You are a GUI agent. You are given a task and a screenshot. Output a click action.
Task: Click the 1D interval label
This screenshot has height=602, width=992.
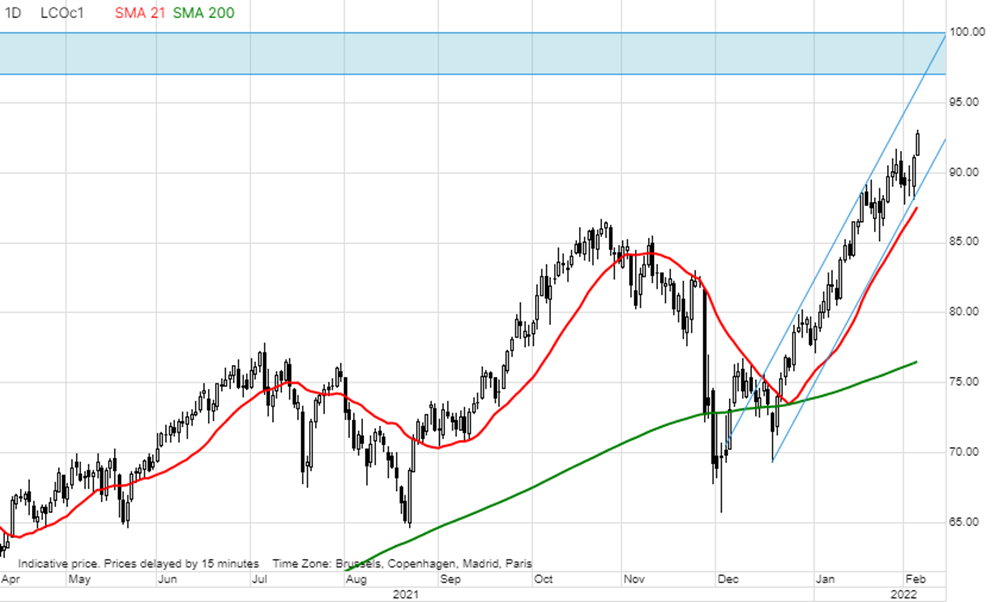pyautogui.click(x=13, y=13)
